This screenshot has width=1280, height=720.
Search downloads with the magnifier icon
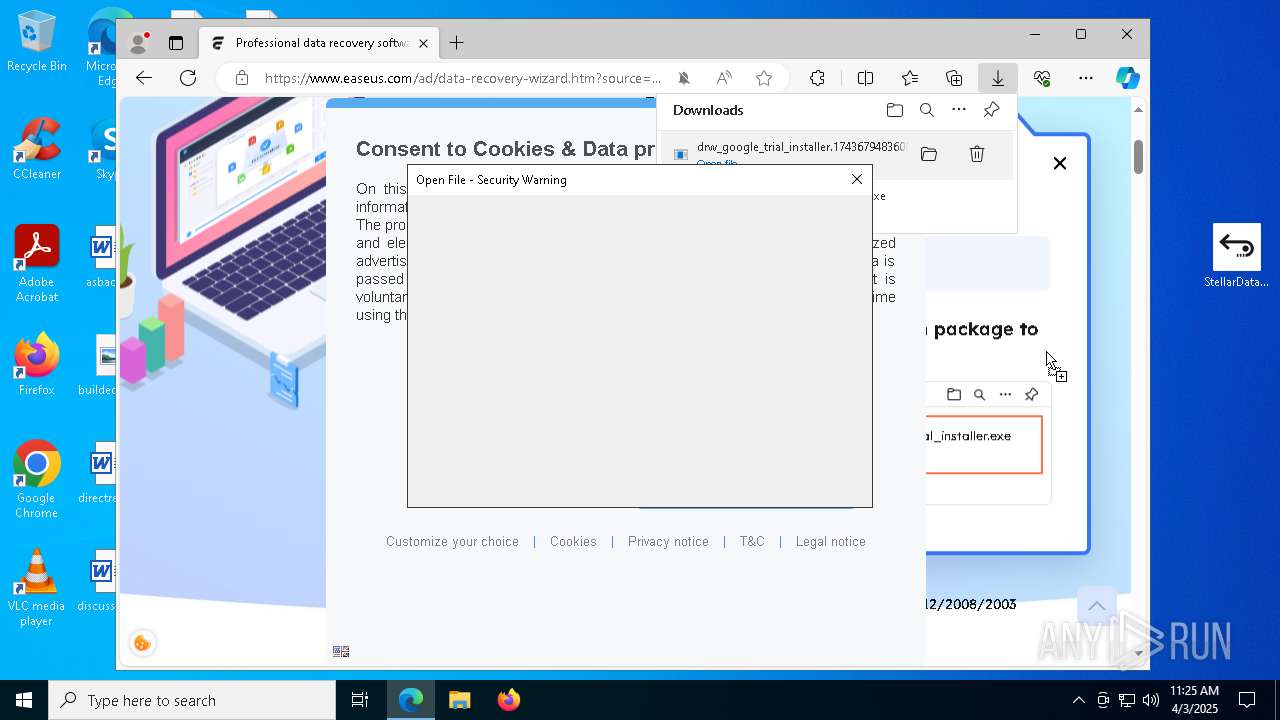[x=927, y=110]
